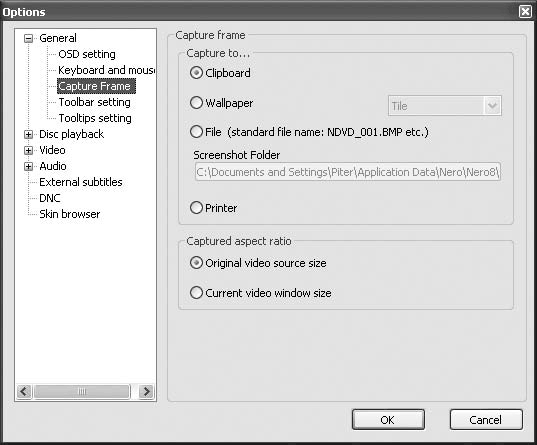
Task: Confirm settings with OK button
Action: (388, 420)
